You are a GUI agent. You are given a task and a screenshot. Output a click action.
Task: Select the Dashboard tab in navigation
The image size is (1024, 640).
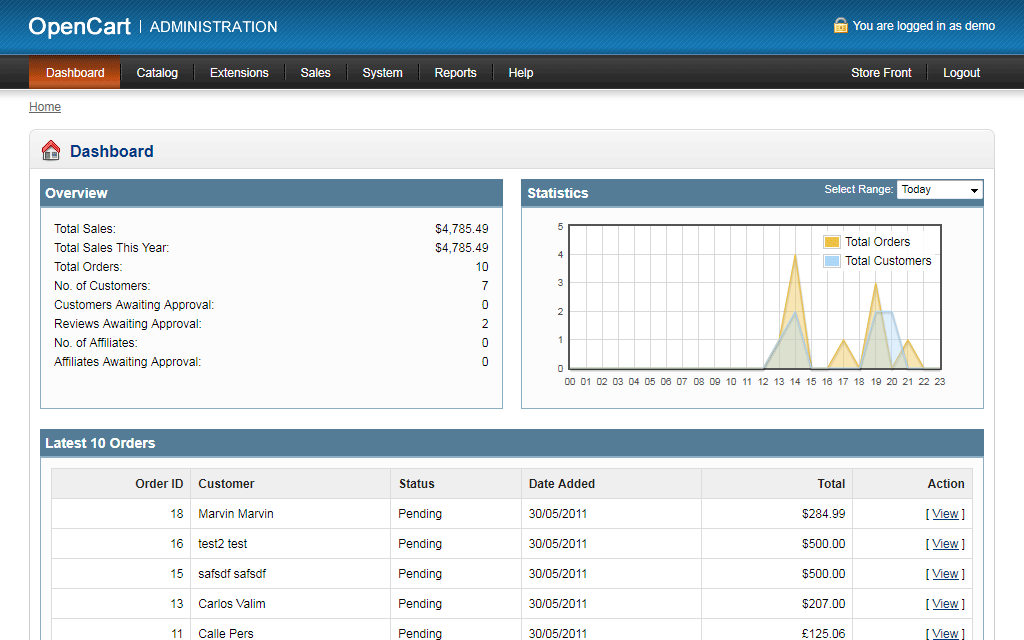pyautogui.click(x=75, y=73)
